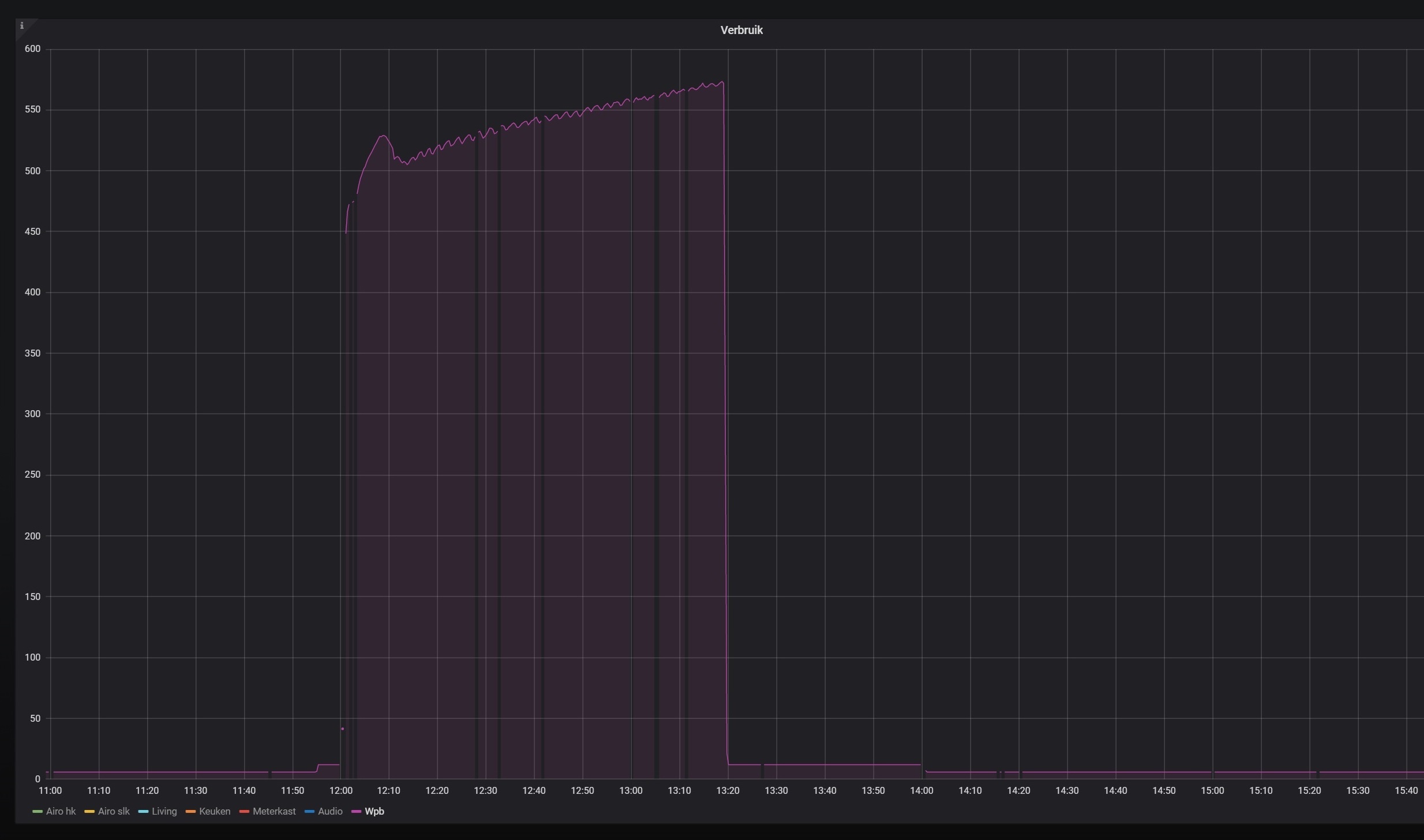
Task: Click the light blue Living color swatch
Action: click(143, 812)
